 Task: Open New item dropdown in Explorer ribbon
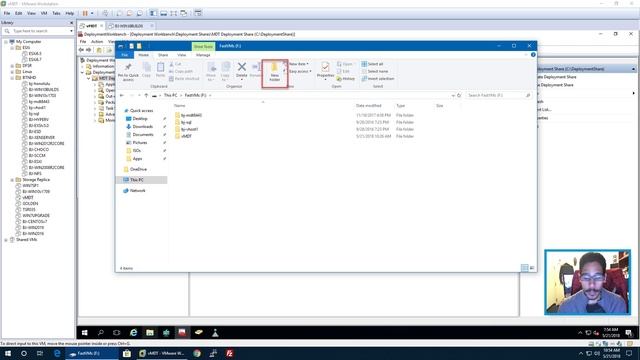pyautogui.click(x=299, y=64)
